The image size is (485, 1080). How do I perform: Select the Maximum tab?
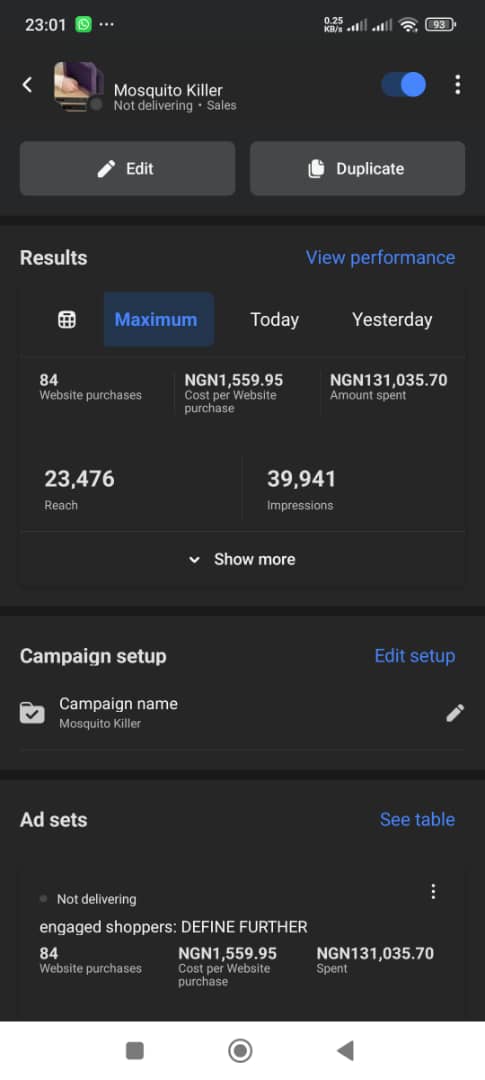pyautogui.click(x=156, y=320)
